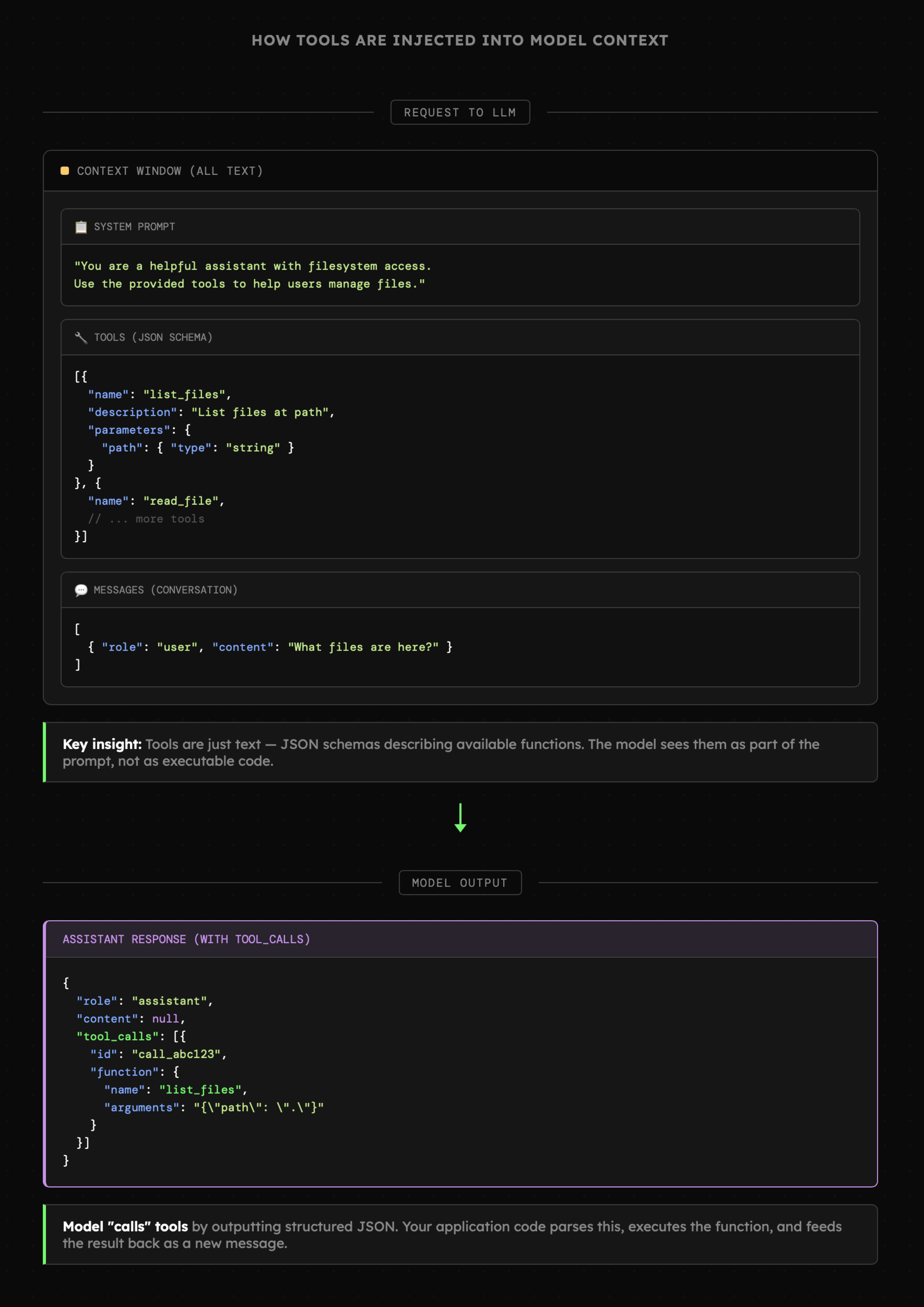924x1307 pixels.
Task: Click the "call_abc123" id value
Action: [x=177, y=1054]
